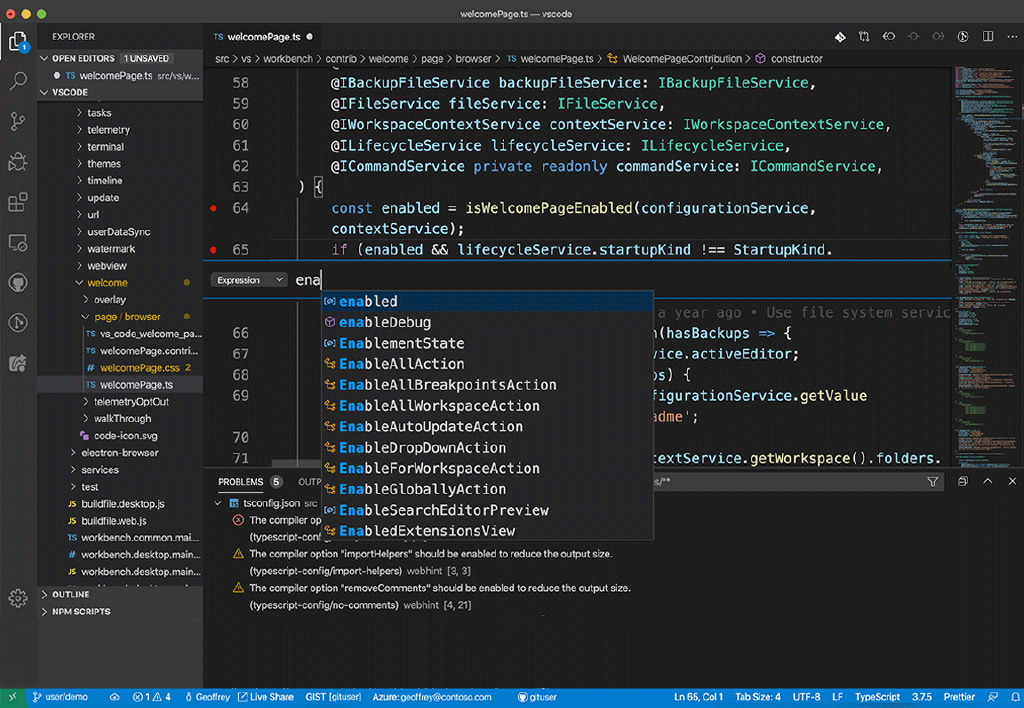Open the Explorer view in activity bar
The height and width of the screenshot is (708, 1024).
tap(18, 42)
